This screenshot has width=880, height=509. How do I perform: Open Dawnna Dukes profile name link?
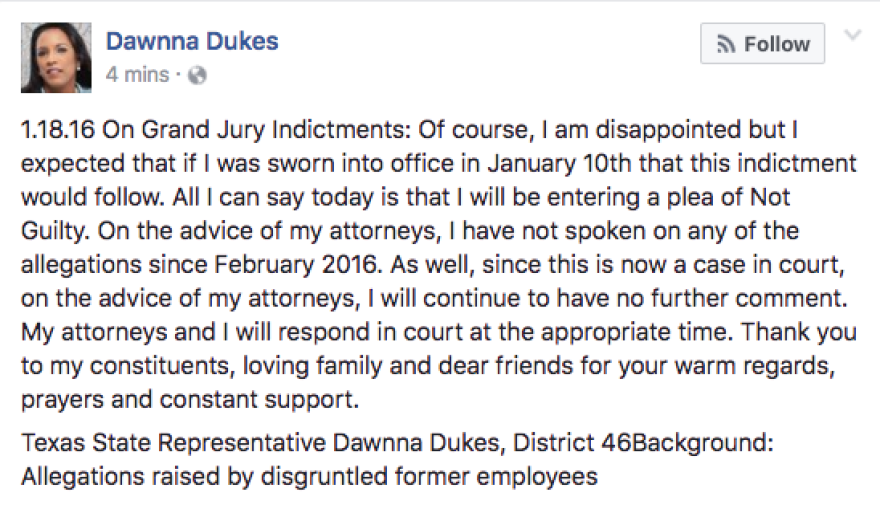click(192, 42)
